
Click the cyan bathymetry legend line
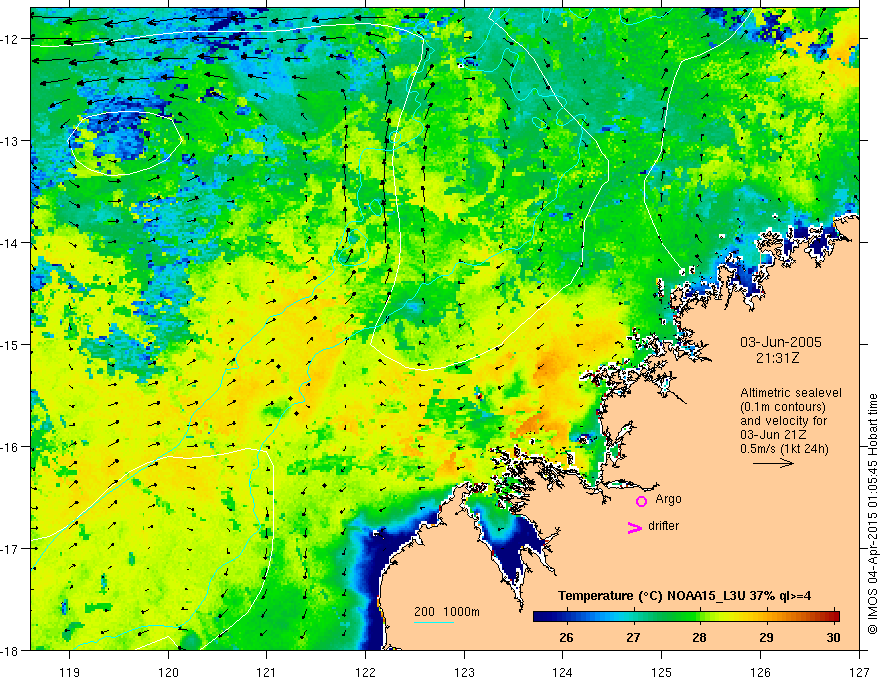coord(434,622)
